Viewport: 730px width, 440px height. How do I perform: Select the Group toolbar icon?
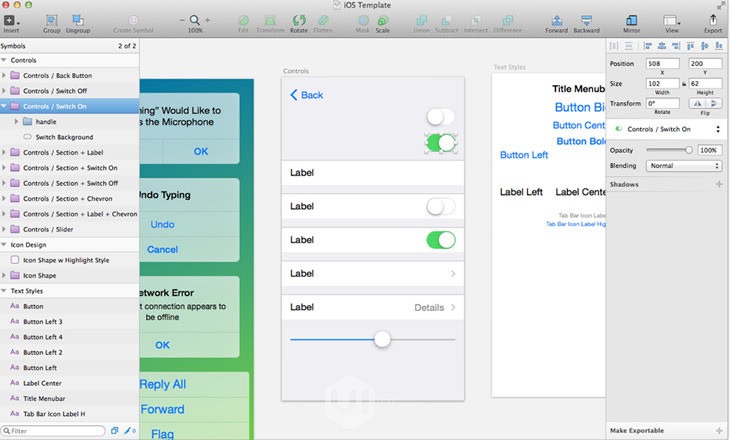pos(52,20)
